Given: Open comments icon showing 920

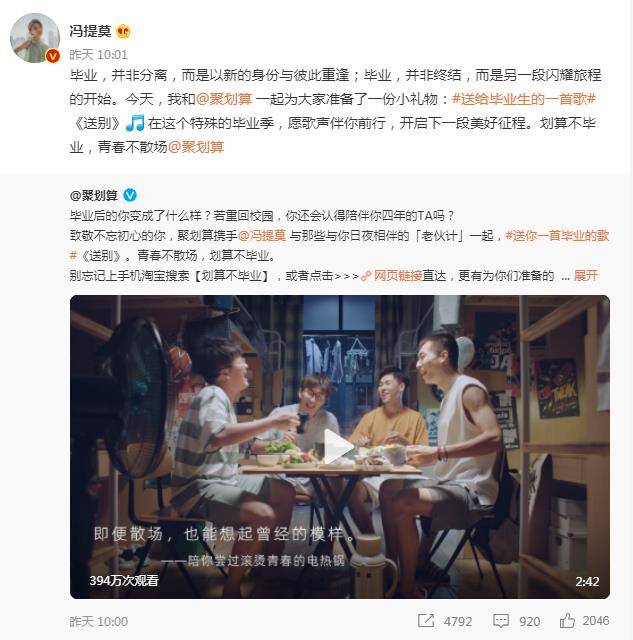Looking at the screenshot, I should [x=501, y=621].
